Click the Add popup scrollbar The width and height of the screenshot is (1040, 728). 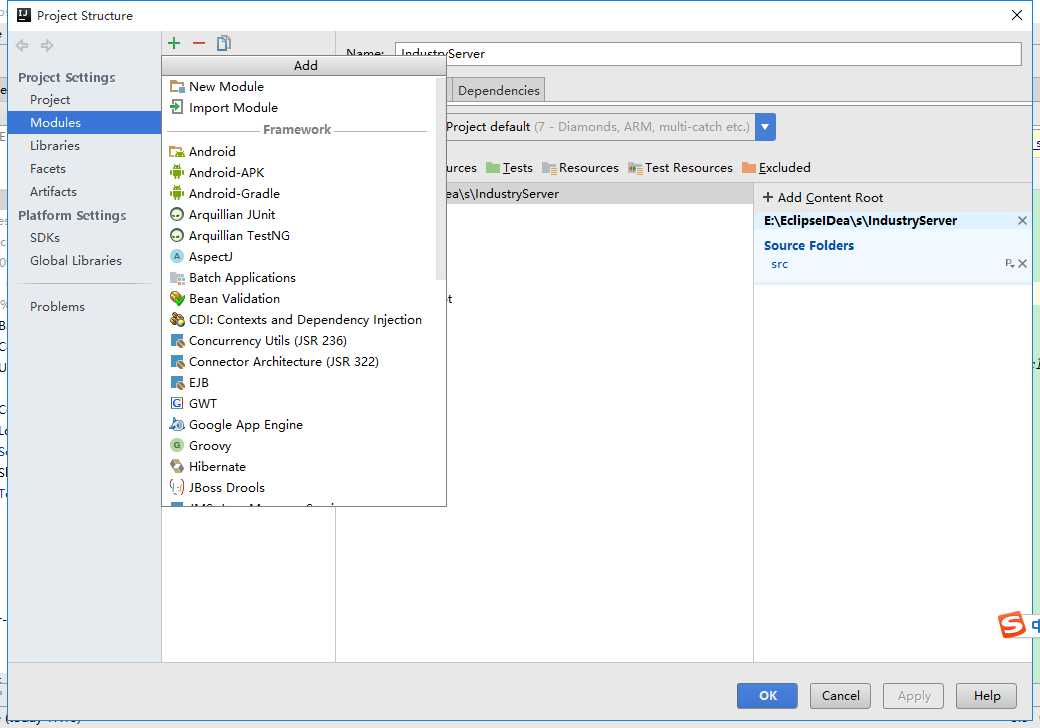[x=440, y=179]
